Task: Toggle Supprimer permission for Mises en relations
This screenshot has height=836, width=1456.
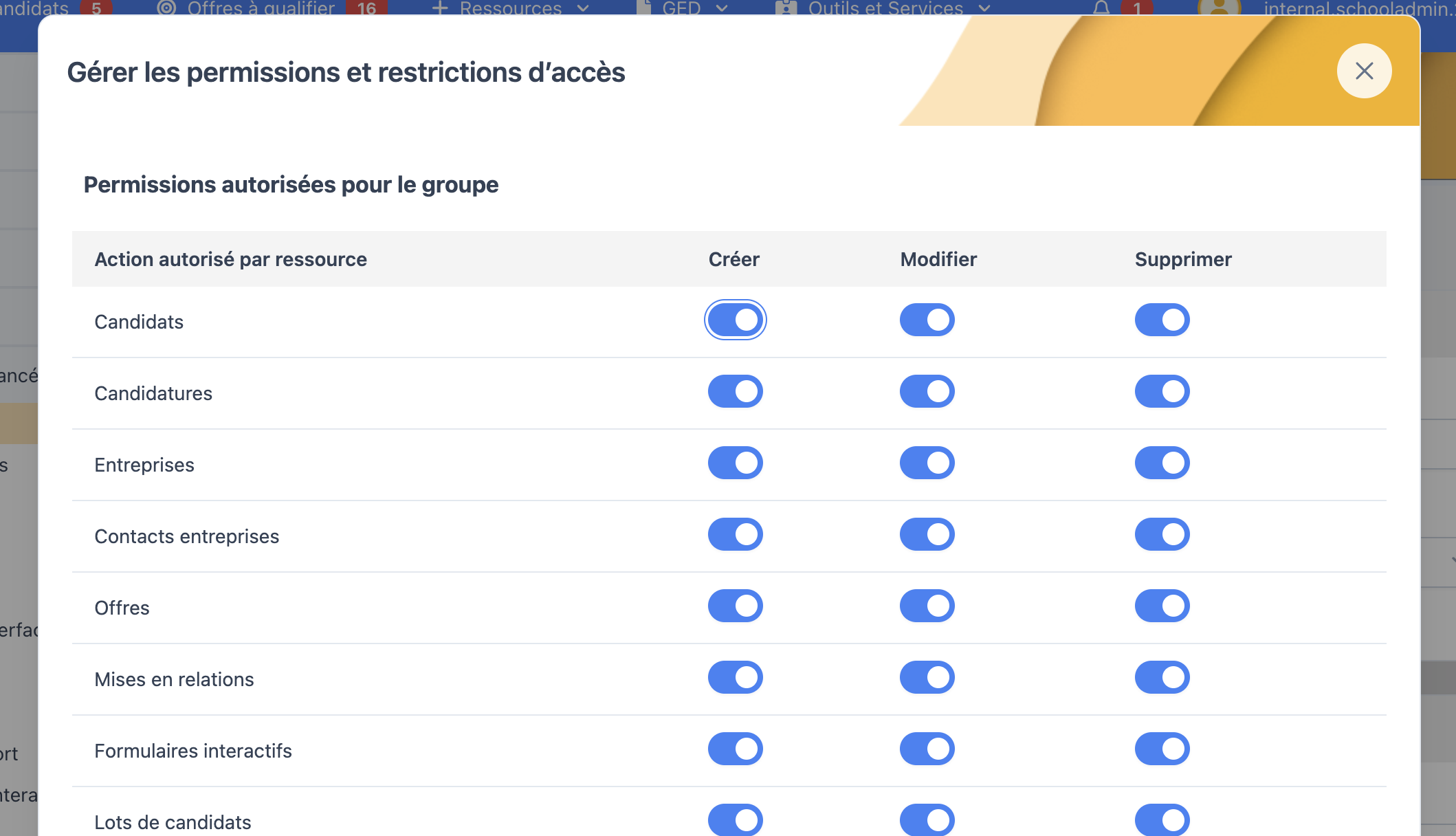Action: (1162, 677)
